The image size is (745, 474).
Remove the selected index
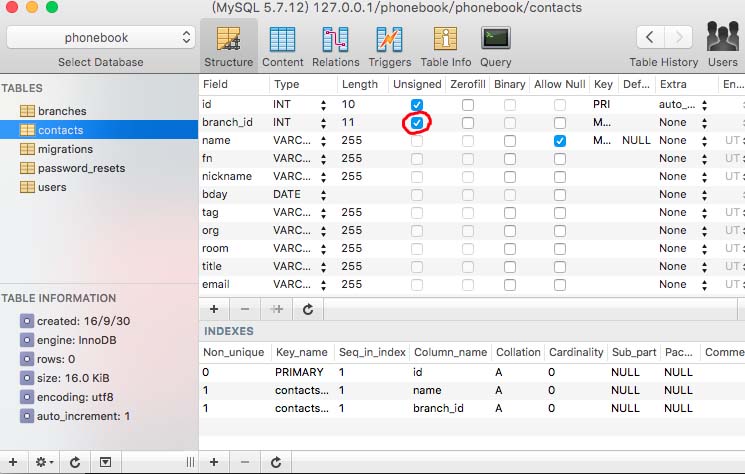point(245,462)
